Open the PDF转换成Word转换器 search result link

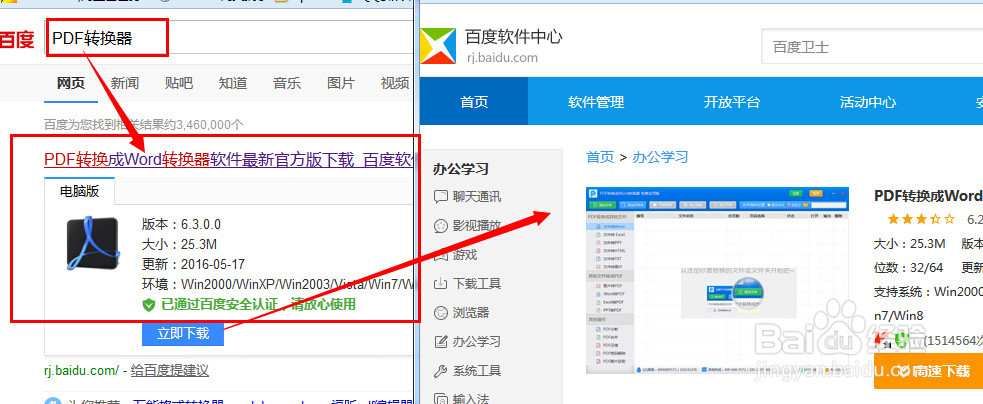point(228,159)
